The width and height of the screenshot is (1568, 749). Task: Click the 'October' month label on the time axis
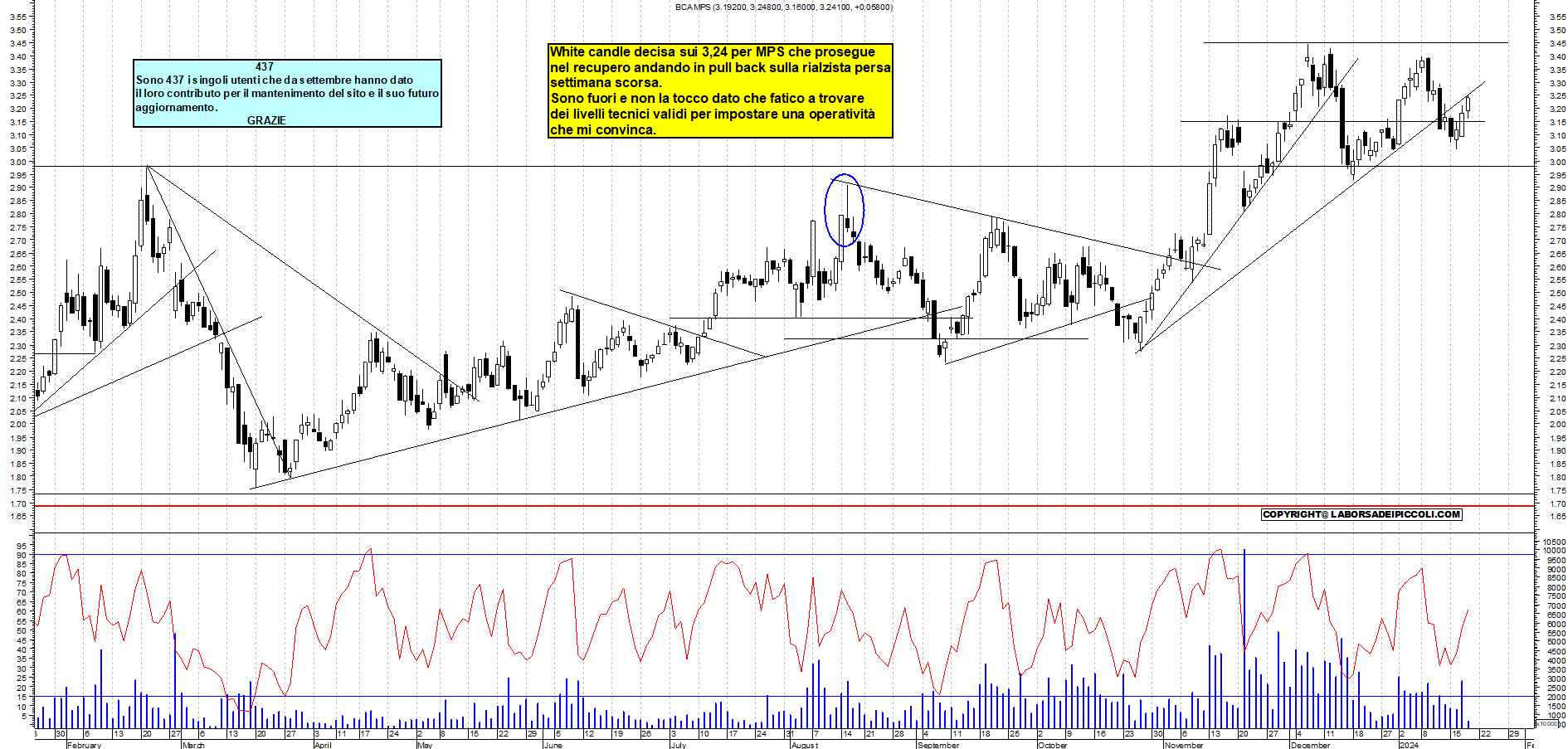coord(1053,745)
